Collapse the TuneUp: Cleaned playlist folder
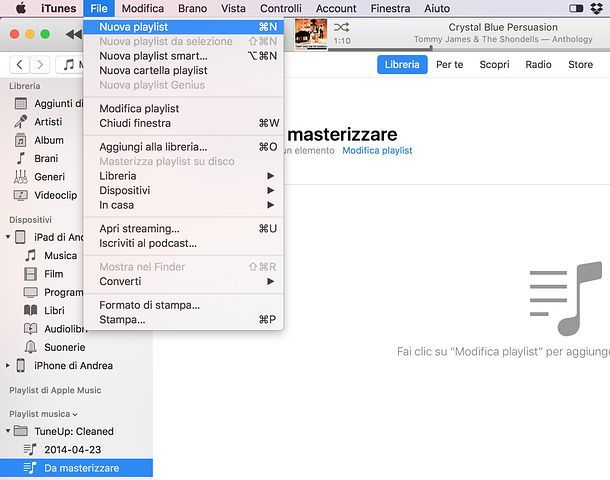 (10, 431)
